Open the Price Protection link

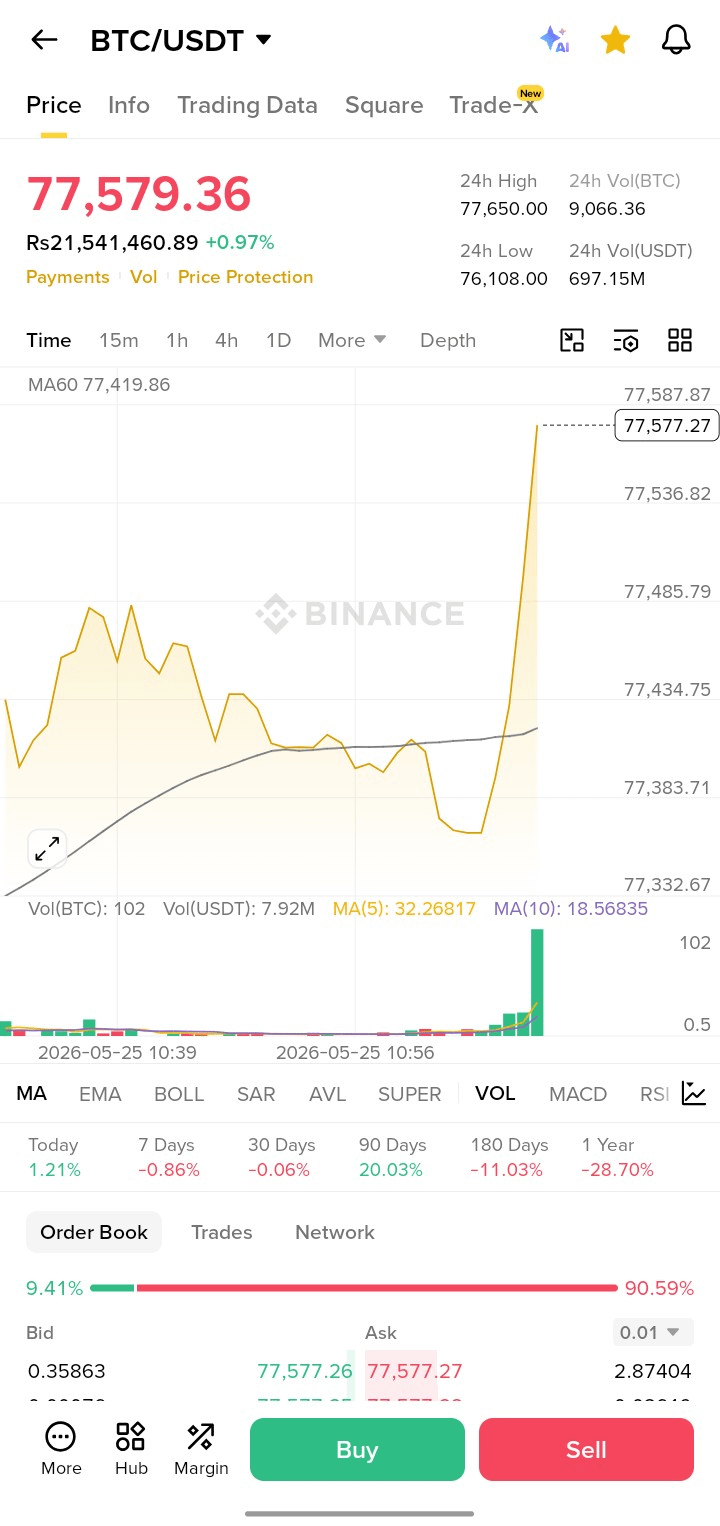245,277
